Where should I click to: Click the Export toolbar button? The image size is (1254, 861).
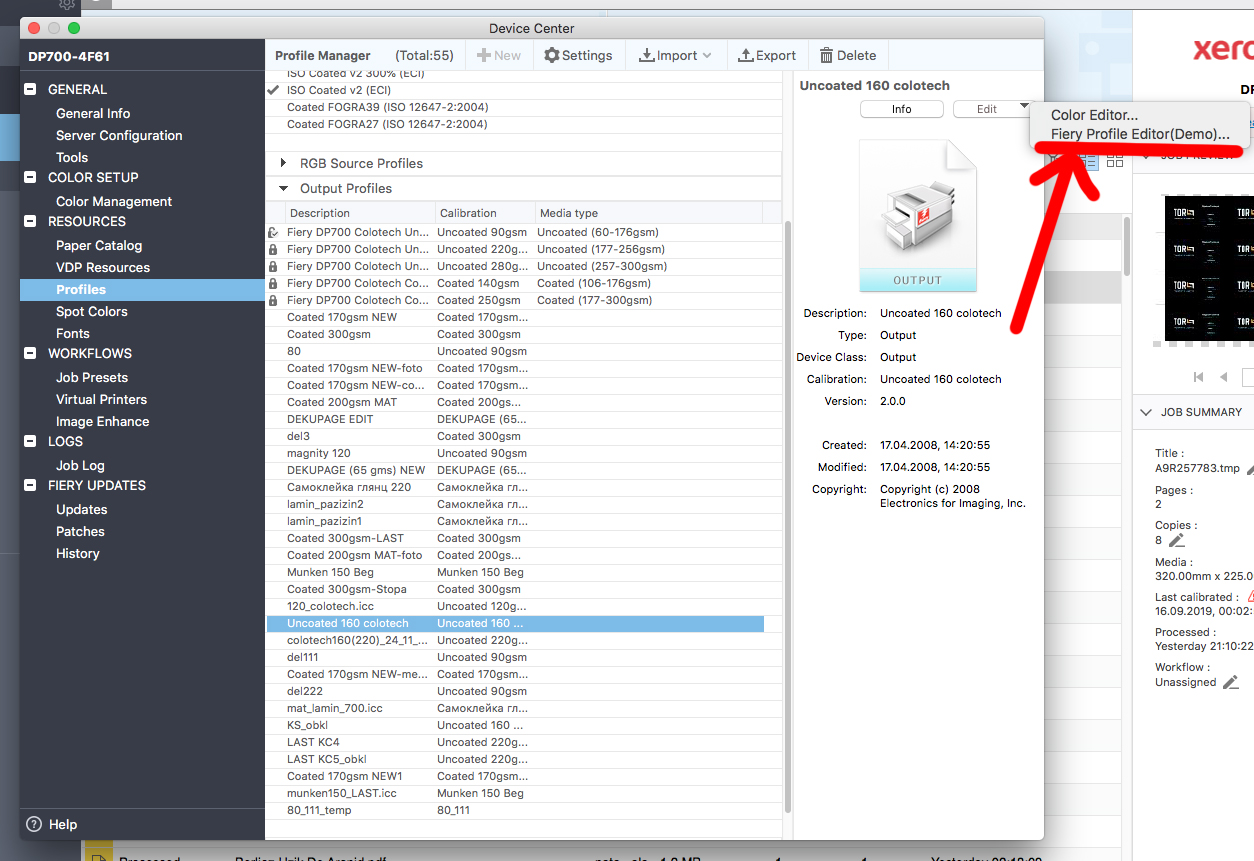point(767,56)
